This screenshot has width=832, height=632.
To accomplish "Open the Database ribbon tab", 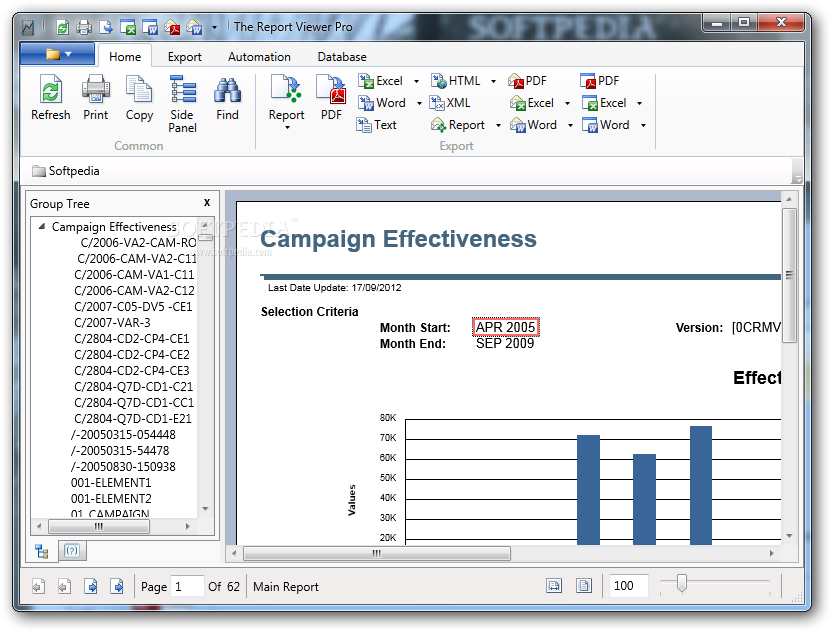I will (x=342, y=57).
